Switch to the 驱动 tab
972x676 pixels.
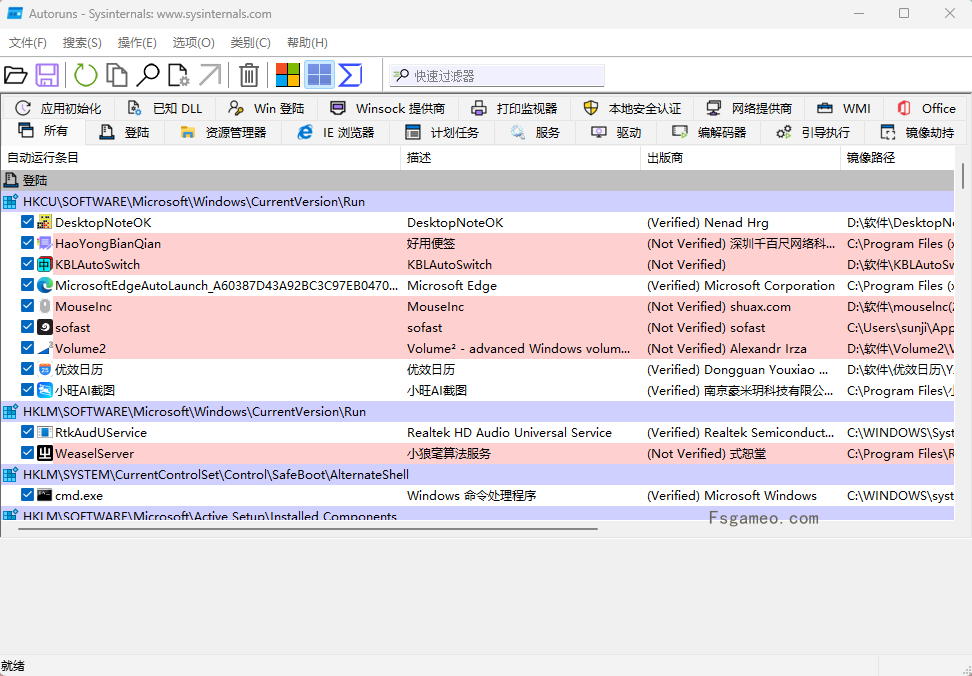pos(616,133)
